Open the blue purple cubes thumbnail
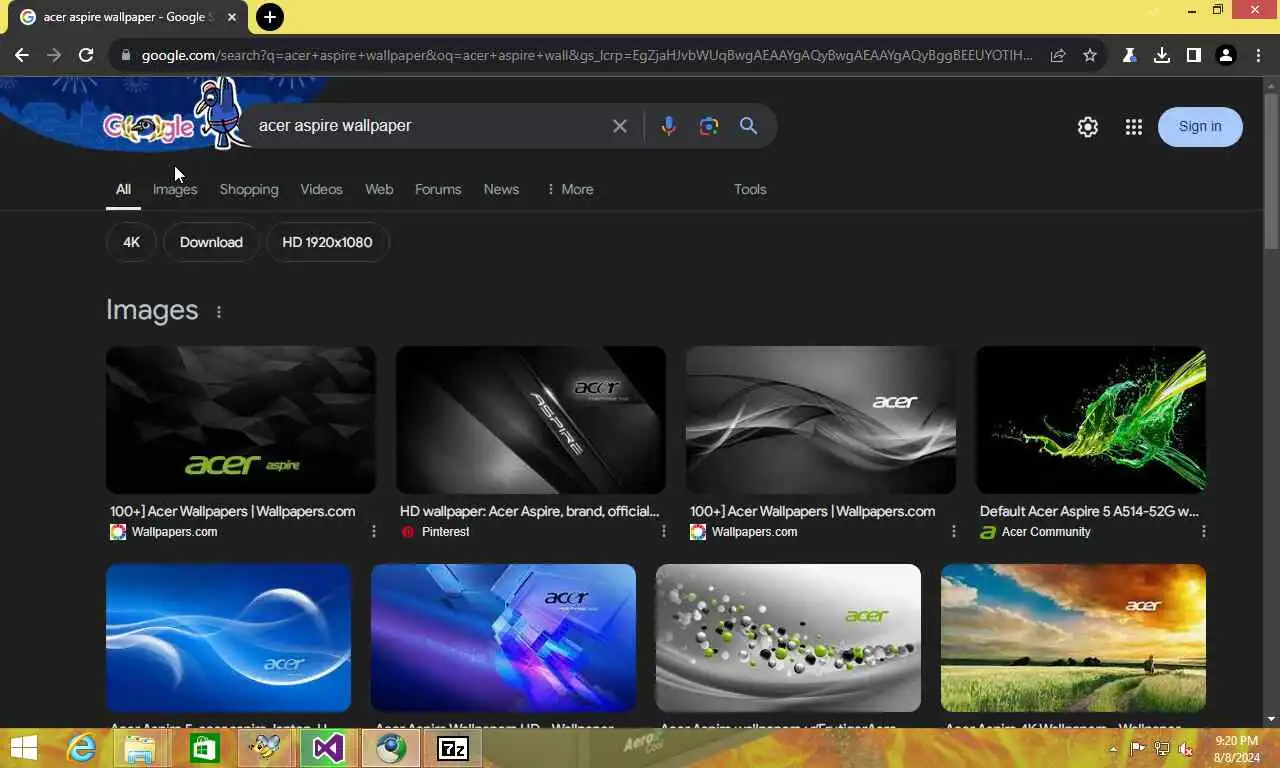The width and height of the screenshot is (1280, 768). [x=503, y=638]
